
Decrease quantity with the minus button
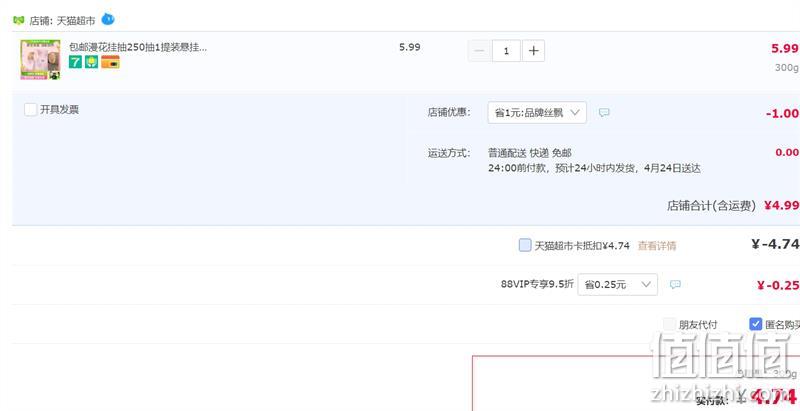pos(480,51)
